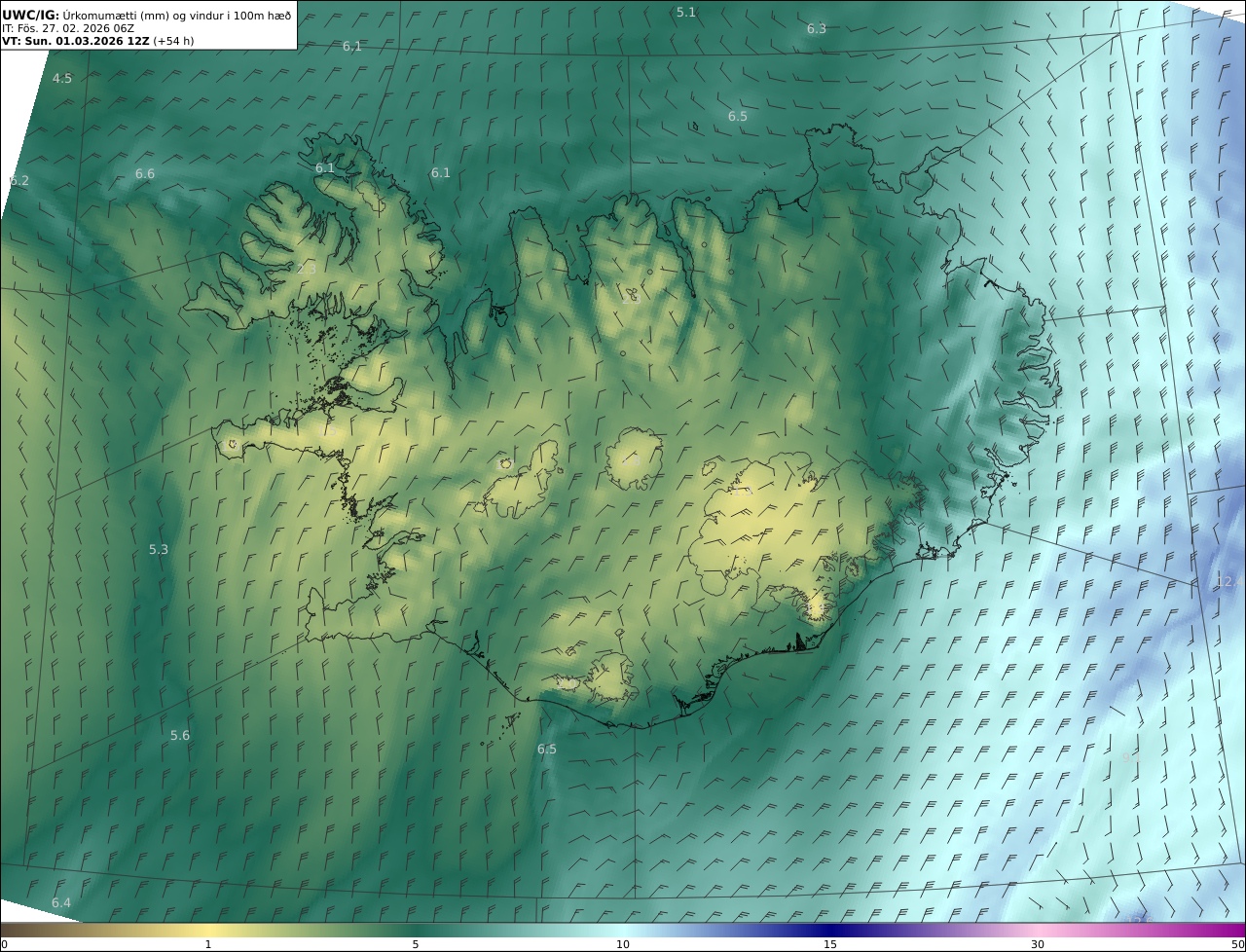Image resolution: width=1246 pixels, height=952 pixels.
Task: Select the 'VT: Sun. 01.03.2026 12Z' line
Action: coord(76,41)
